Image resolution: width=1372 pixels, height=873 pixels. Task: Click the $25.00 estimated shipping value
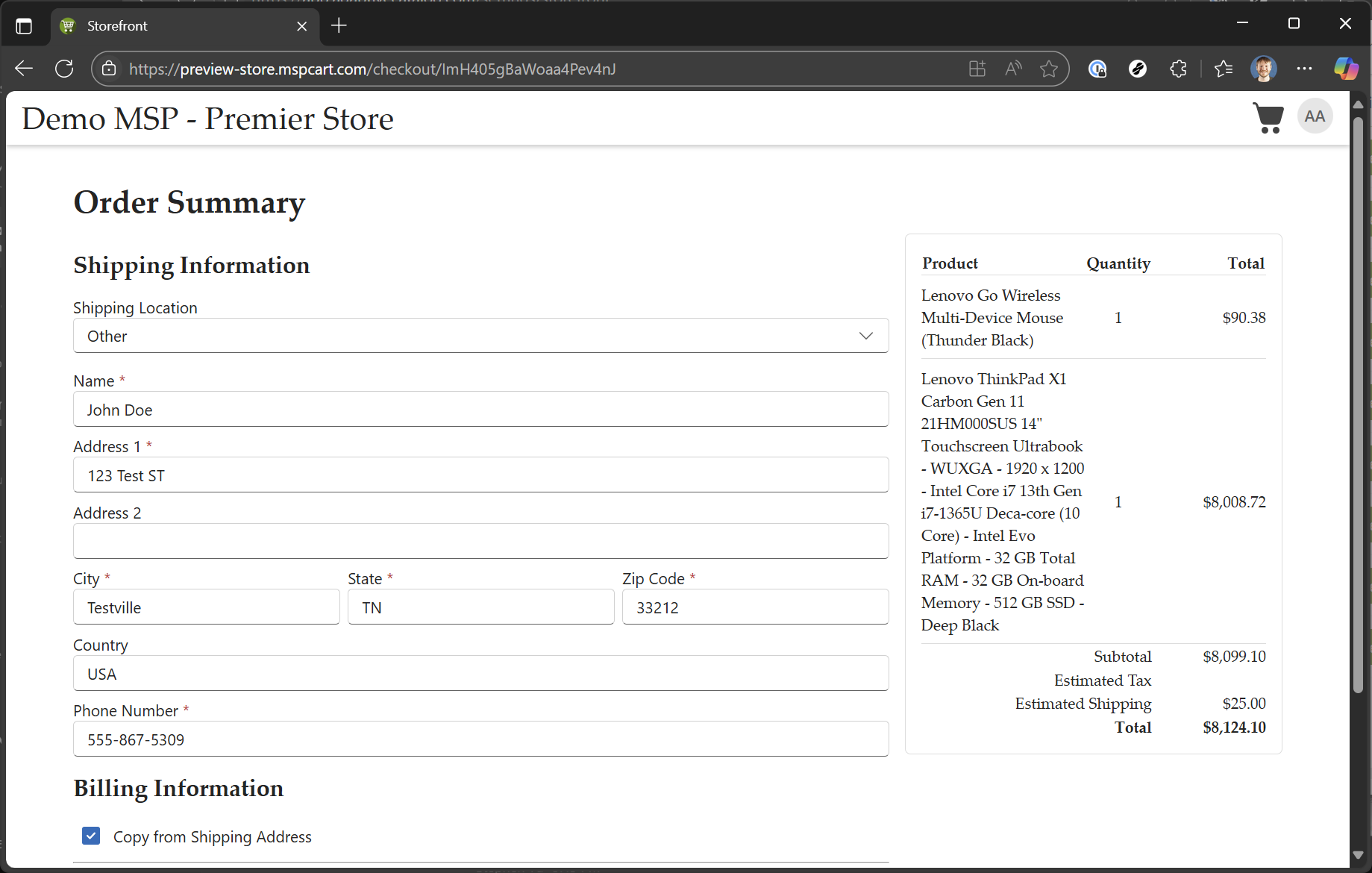[1244, 704]
